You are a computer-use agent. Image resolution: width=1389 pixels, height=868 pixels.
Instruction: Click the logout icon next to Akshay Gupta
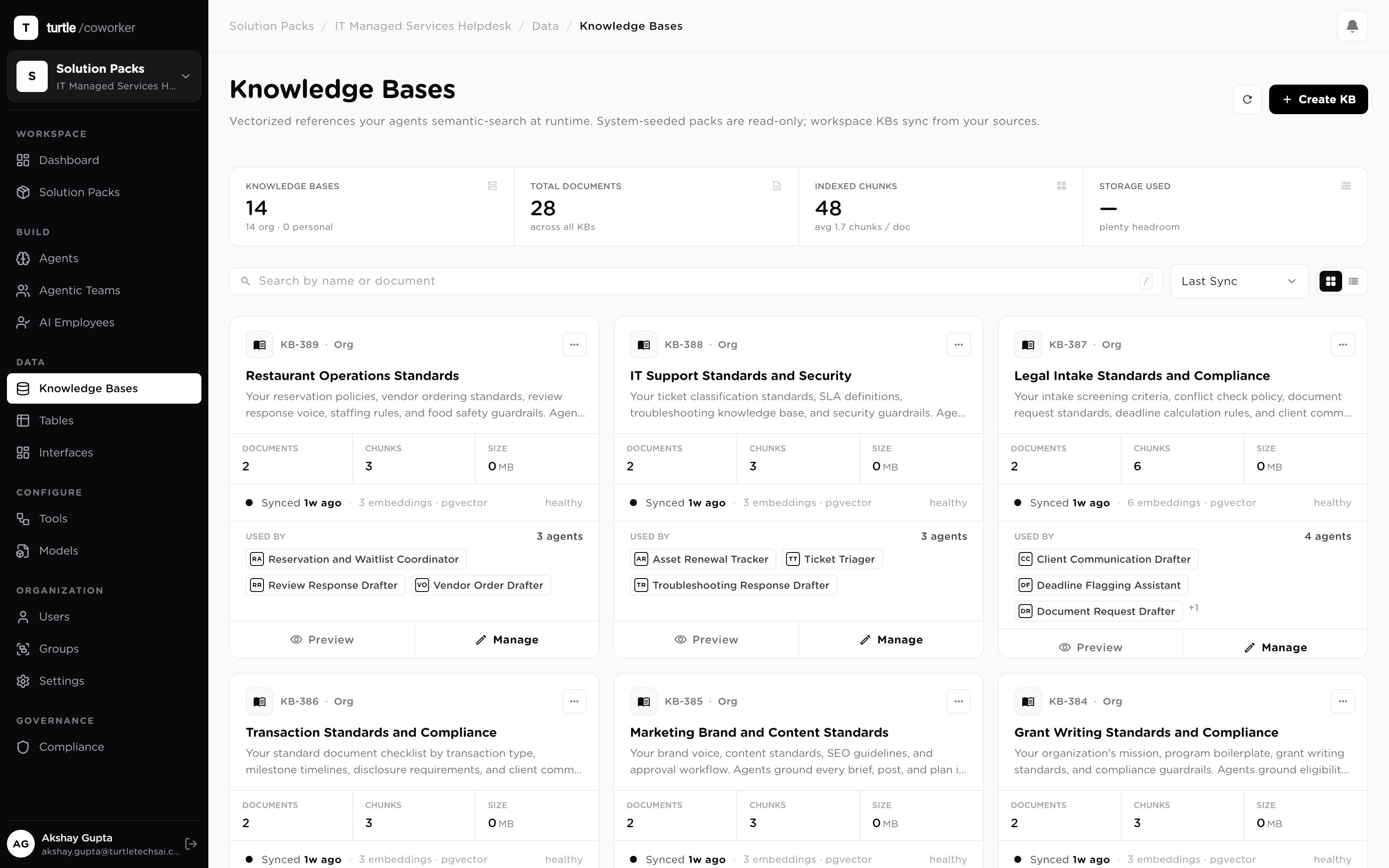point(191,844)
